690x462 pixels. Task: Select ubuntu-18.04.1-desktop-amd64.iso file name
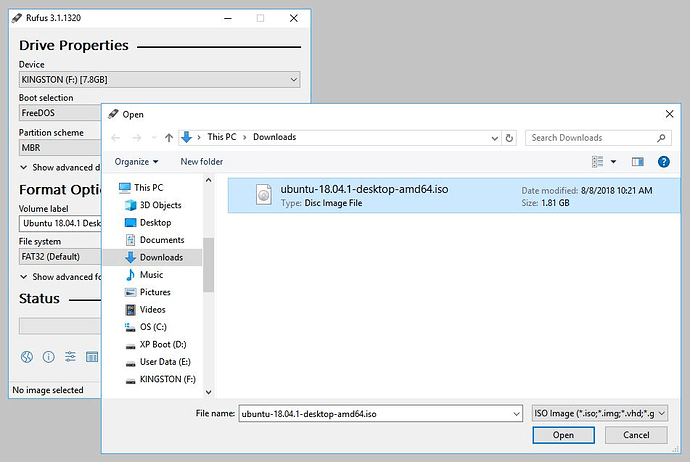point(364,189)
